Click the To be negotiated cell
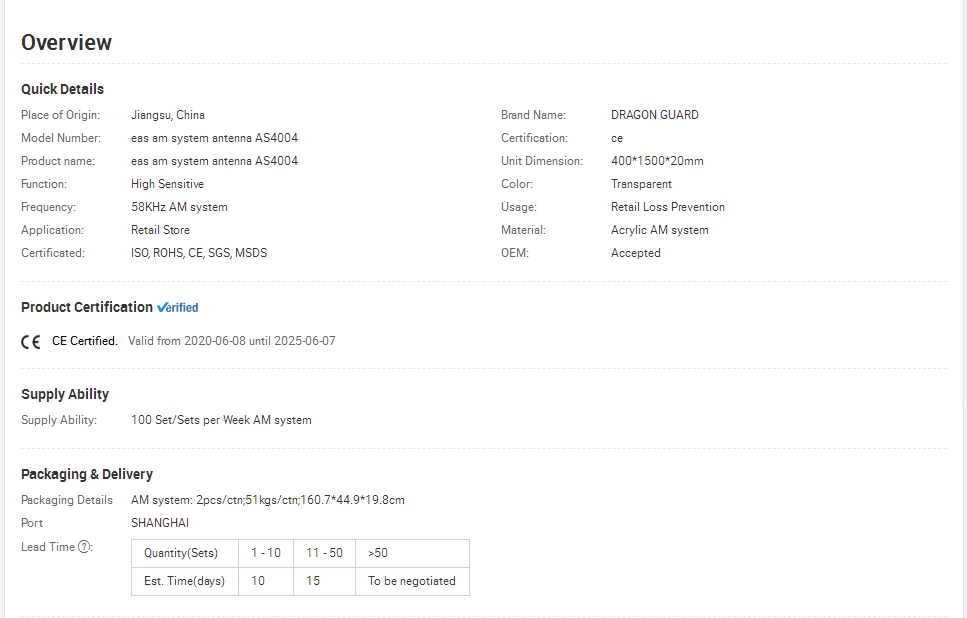The height and width of the screenshot is (618, 967). [412, 581]
